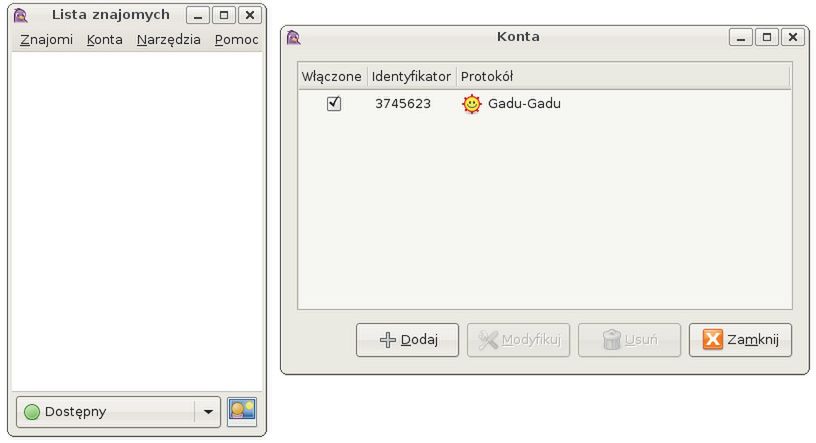
Task: Click the Modyfikuj button
Action: pos(518,340)
